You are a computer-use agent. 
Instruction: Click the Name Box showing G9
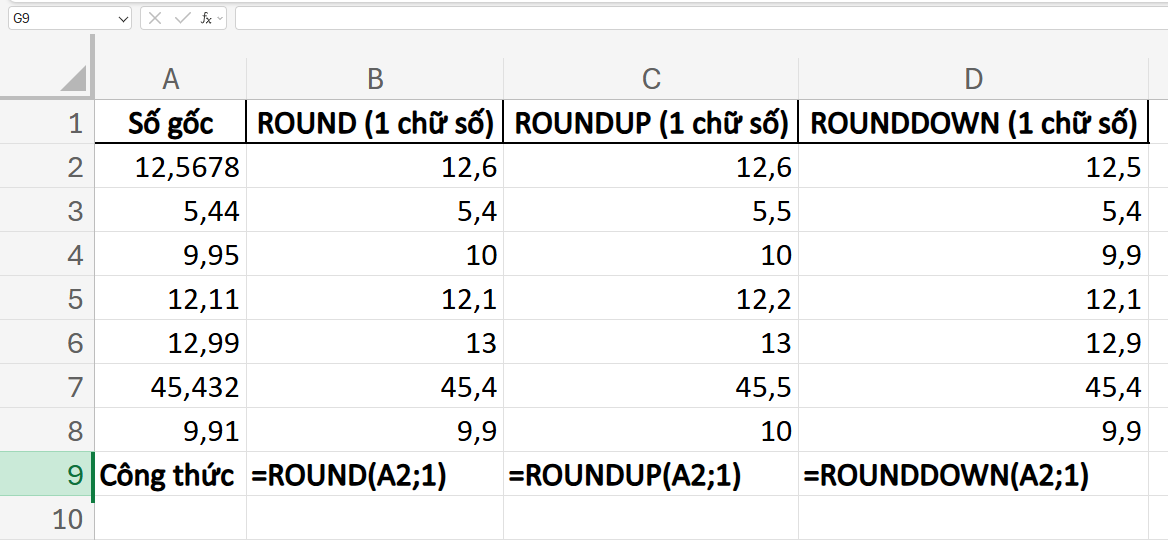60,18
